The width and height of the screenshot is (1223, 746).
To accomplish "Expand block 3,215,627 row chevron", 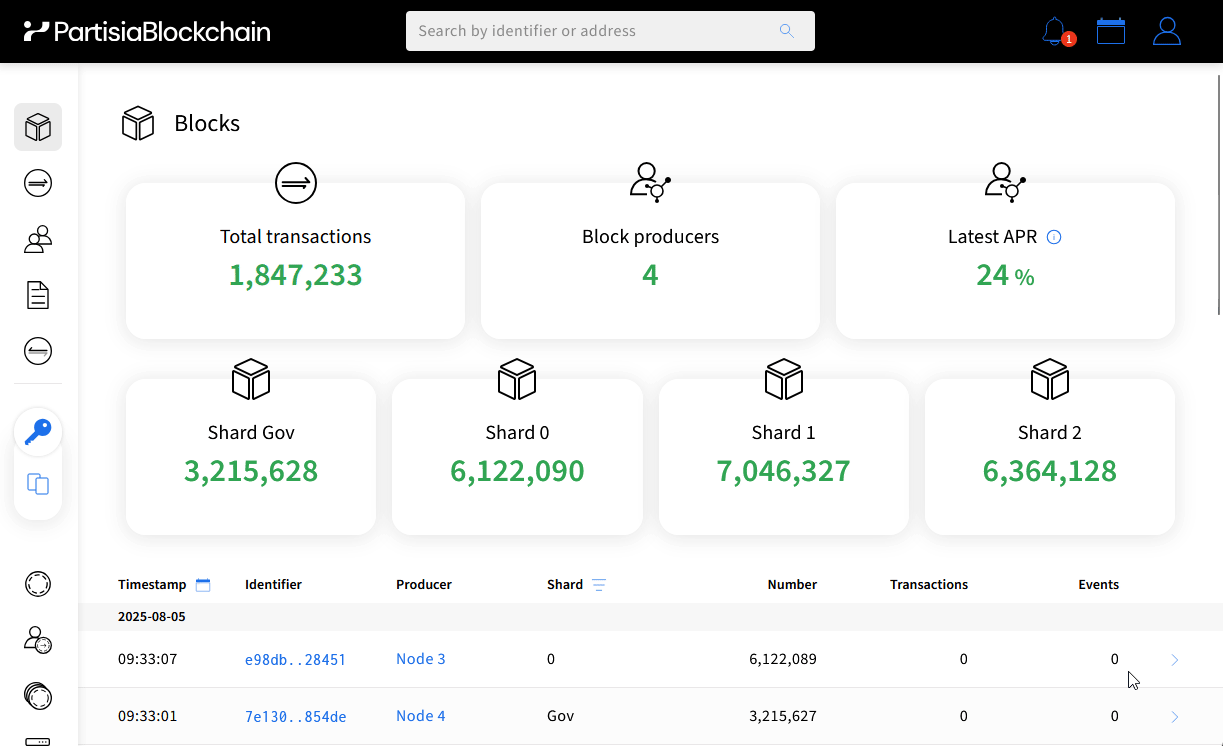I will 1175,717.
